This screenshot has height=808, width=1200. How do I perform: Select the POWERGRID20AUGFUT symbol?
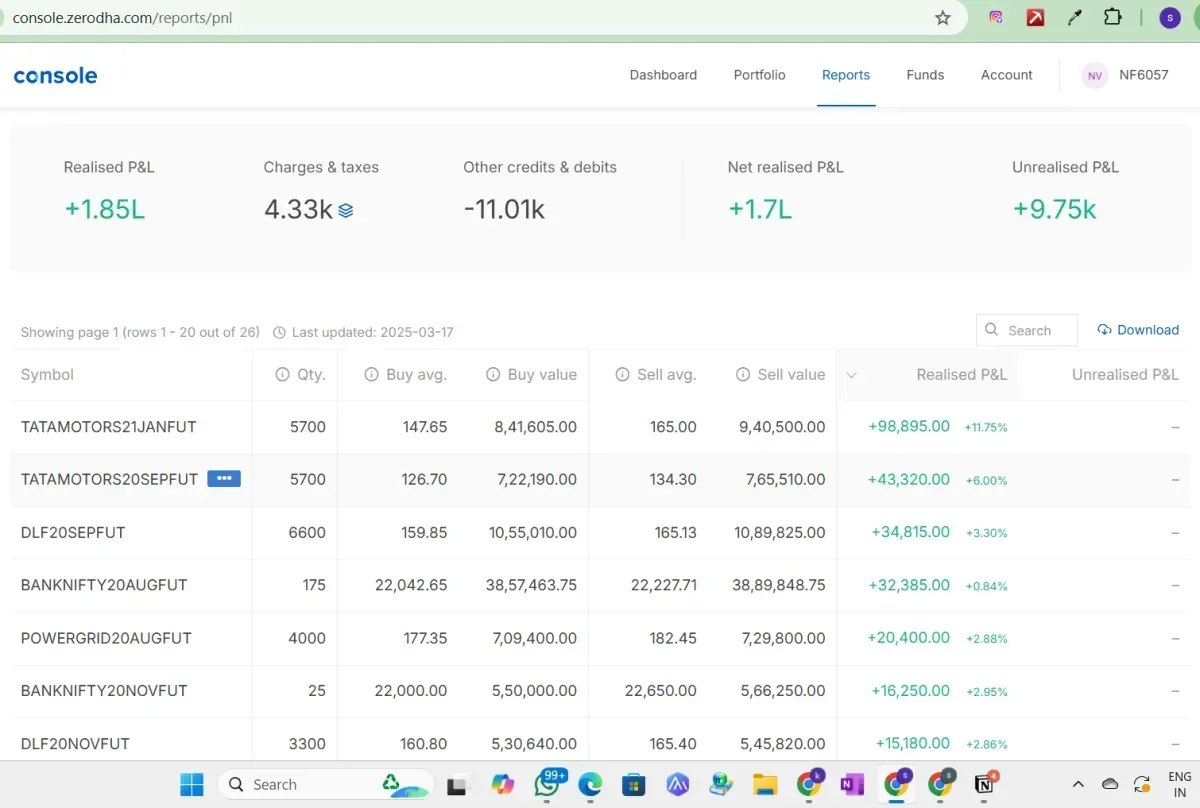106,638
